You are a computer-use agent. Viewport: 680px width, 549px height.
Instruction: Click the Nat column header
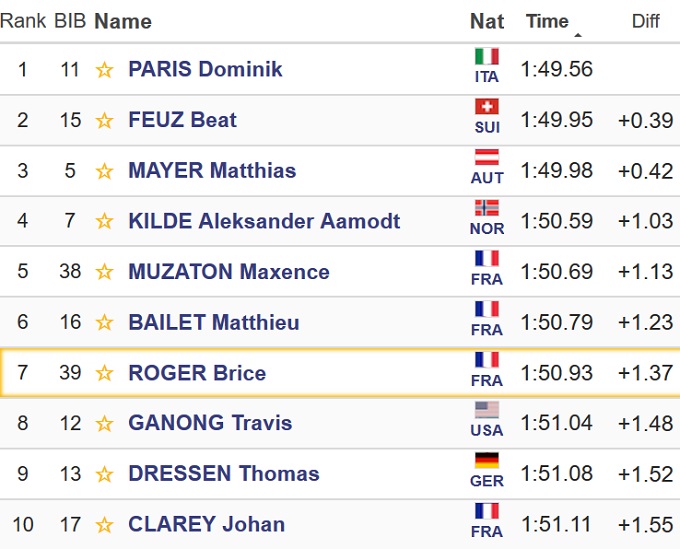[487, 21]
